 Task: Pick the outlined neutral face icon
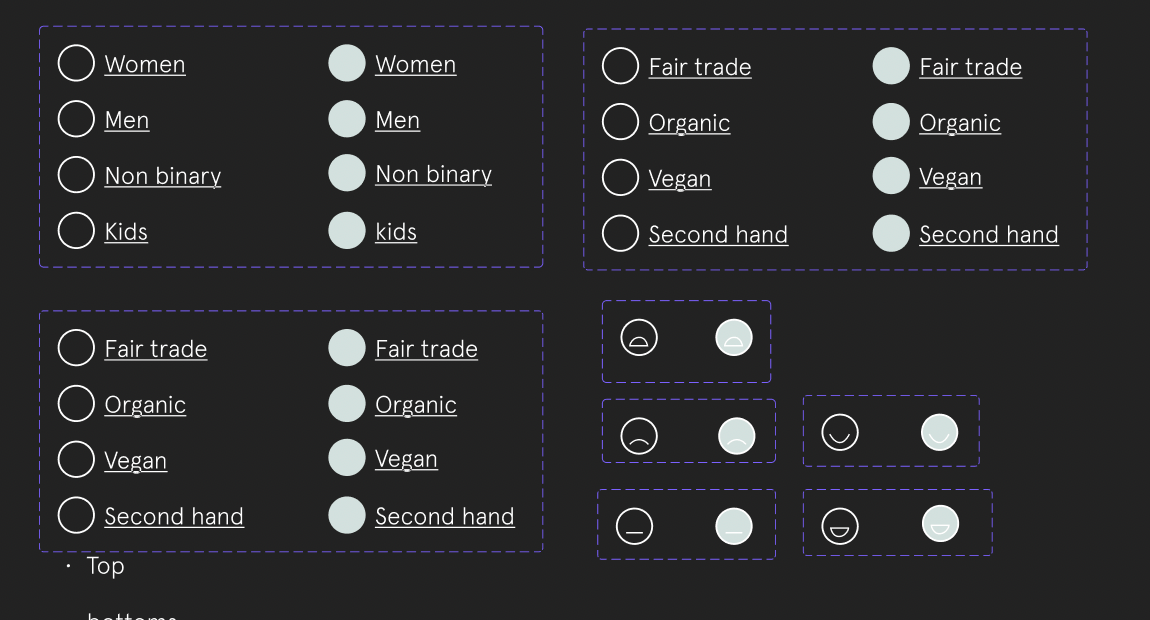[x=634, y=526]
